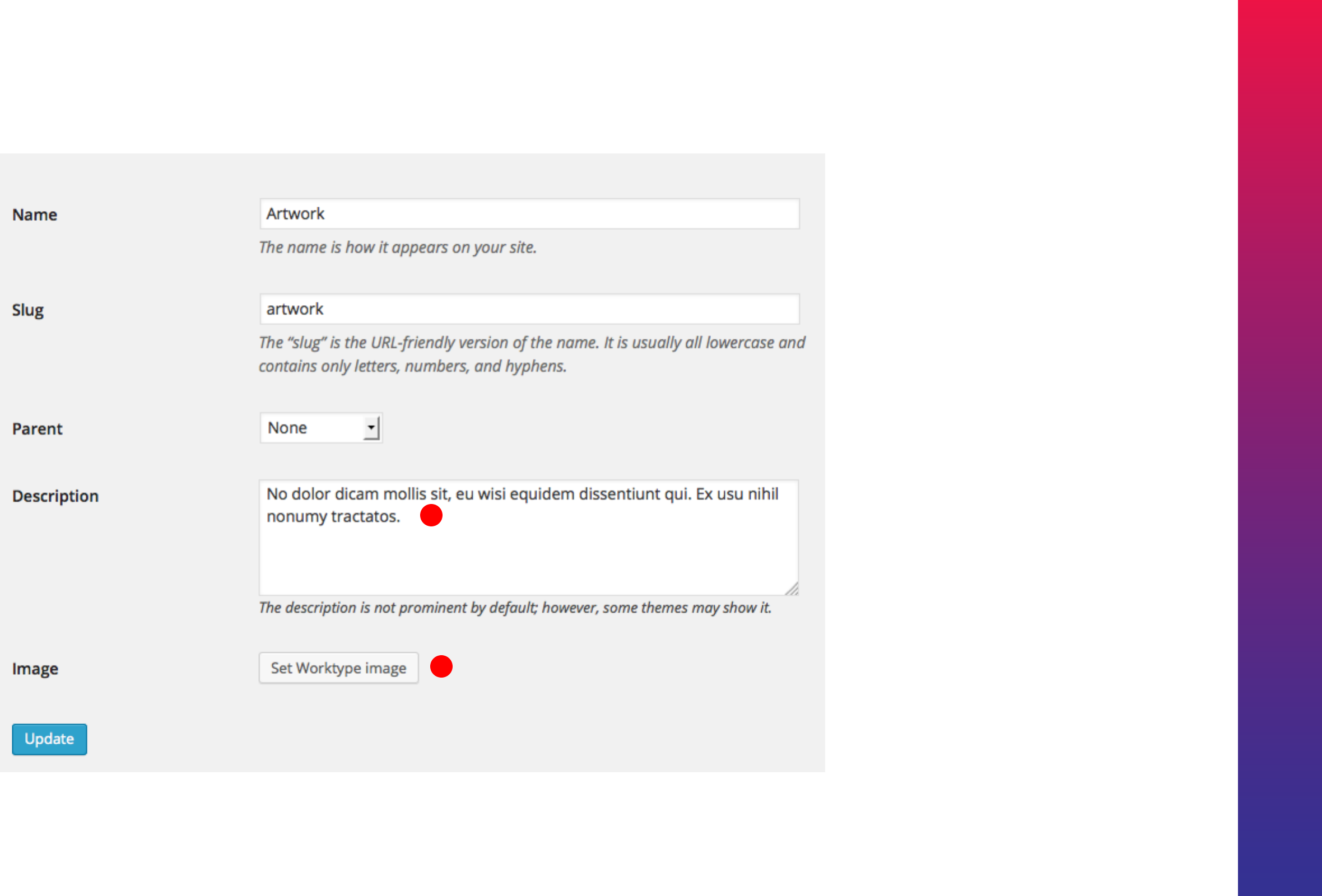
Task: Click into the Slug input field
Action: (x=529, y=309)
